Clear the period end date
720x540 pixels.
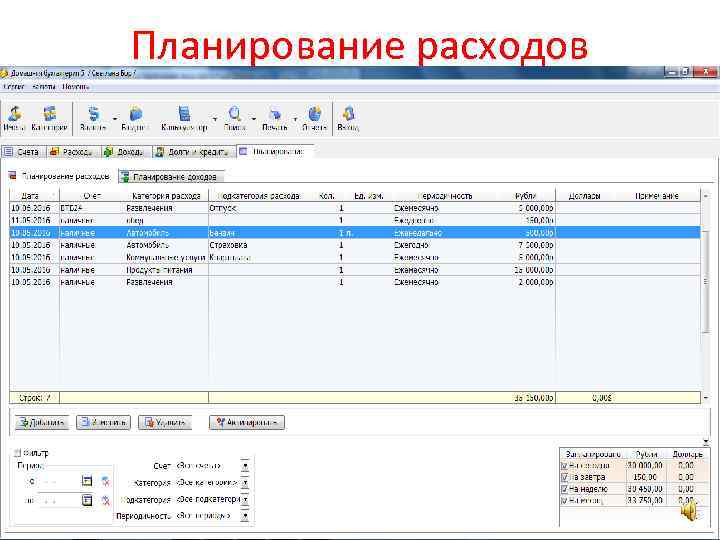(x=105, y=500)
